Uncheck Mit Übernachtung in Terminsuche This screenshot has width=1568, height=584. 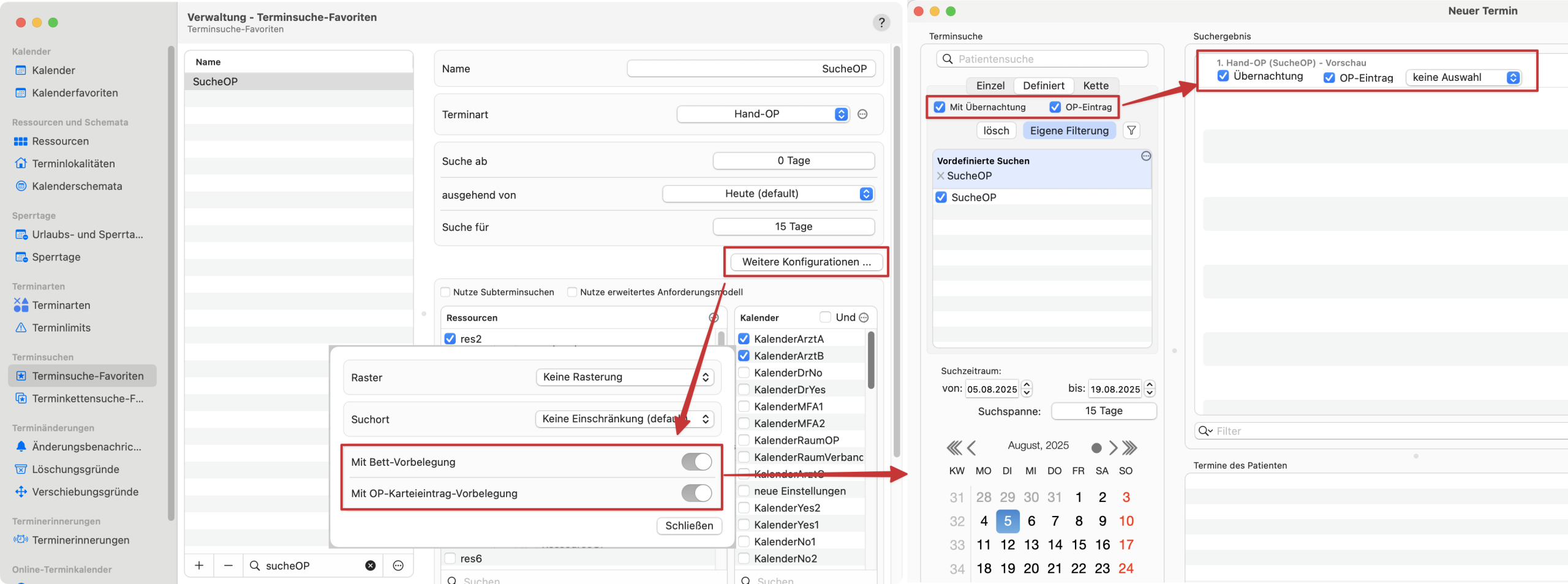click(940, 107)
